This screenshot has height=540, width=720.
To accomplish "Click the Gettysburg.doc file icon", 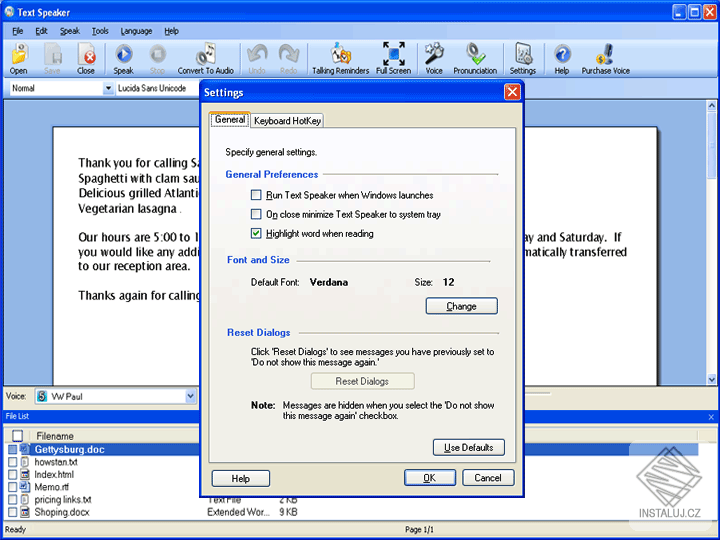I will [x=25, y=449].
